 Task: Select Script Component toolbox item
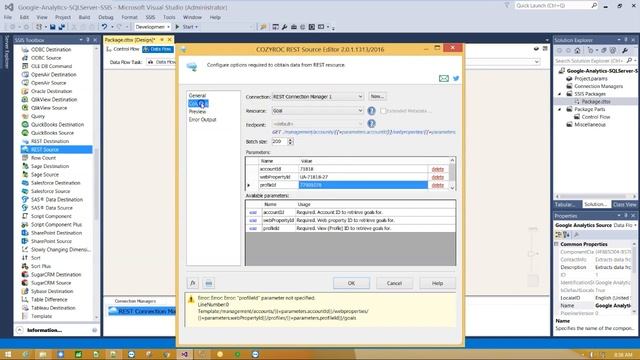click(51, 216)
